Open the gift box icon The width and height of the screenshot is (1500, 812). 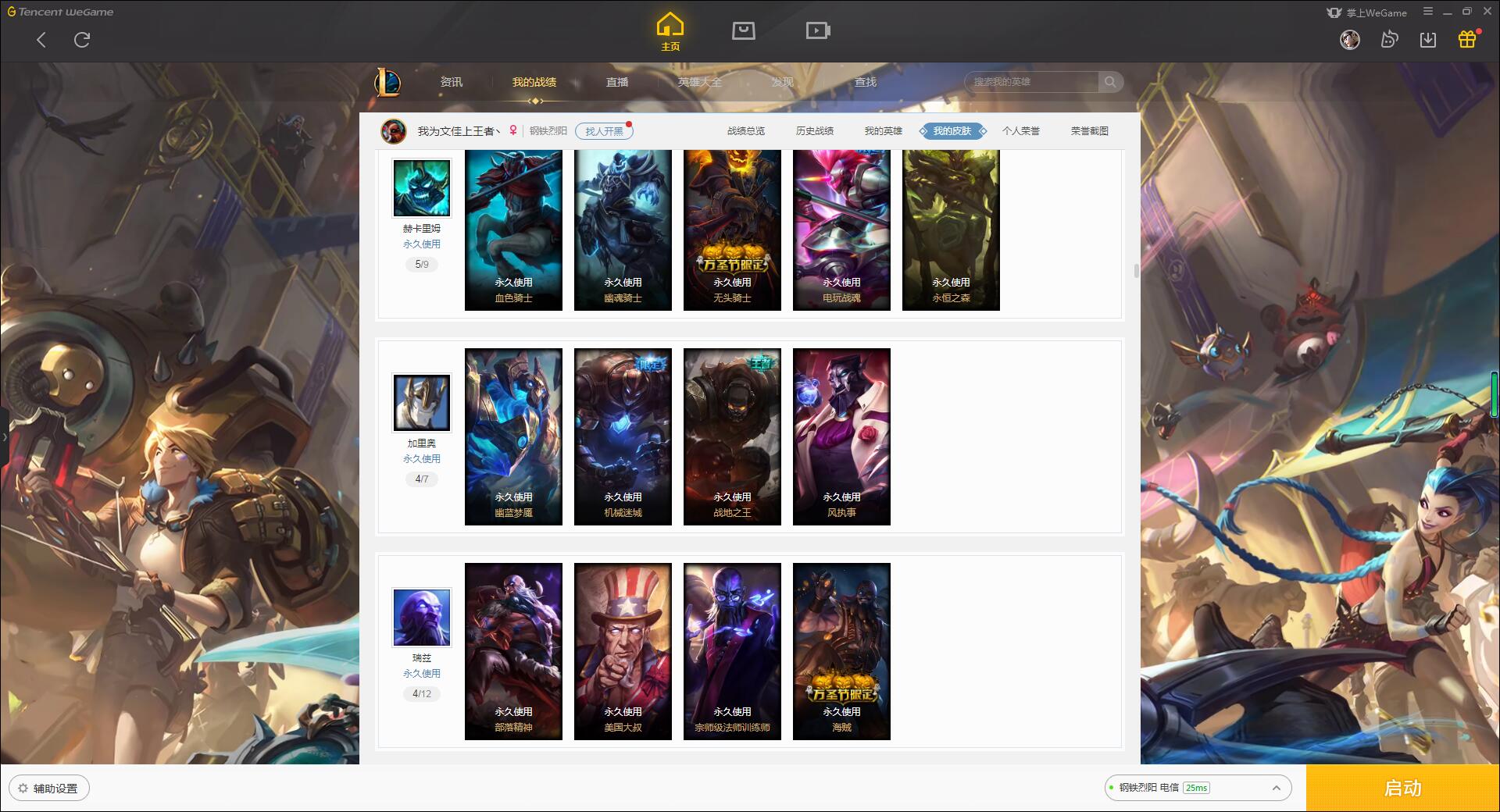[x=1467, y=39]
